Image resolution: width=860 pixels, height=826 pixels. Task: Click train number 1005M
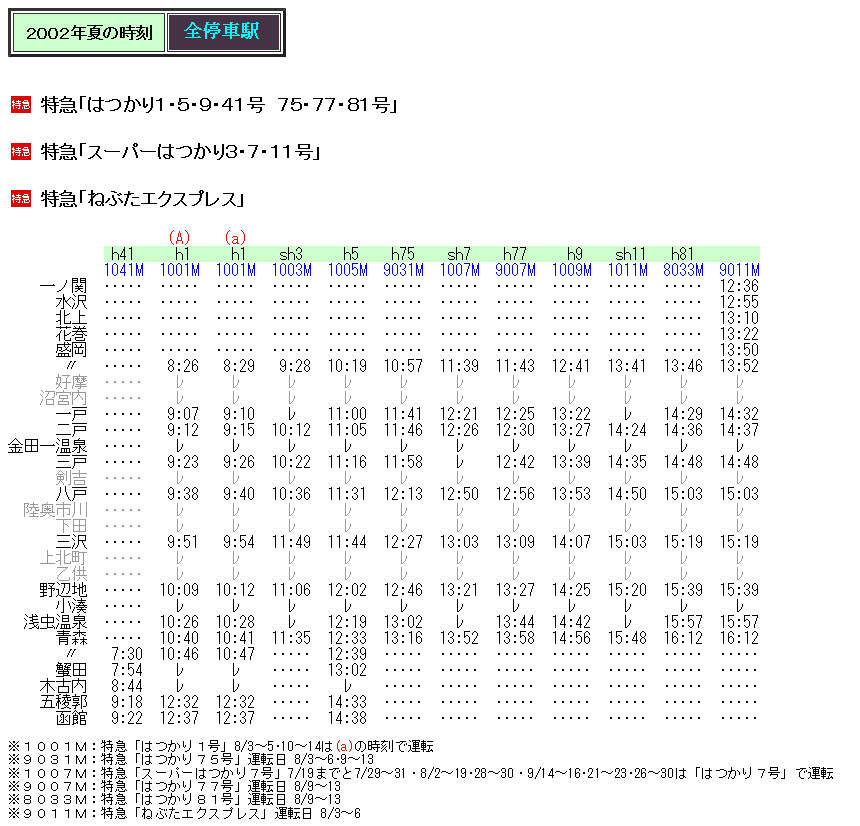coord(348,270)
